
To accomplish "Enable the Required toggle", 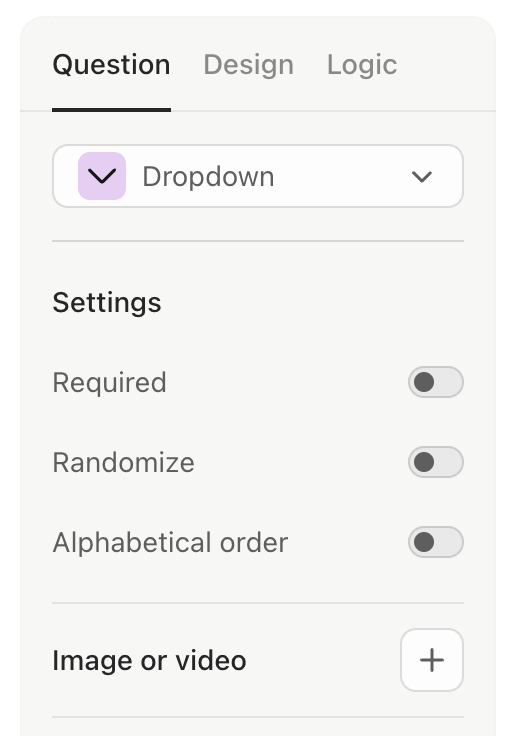I will 436,382.
